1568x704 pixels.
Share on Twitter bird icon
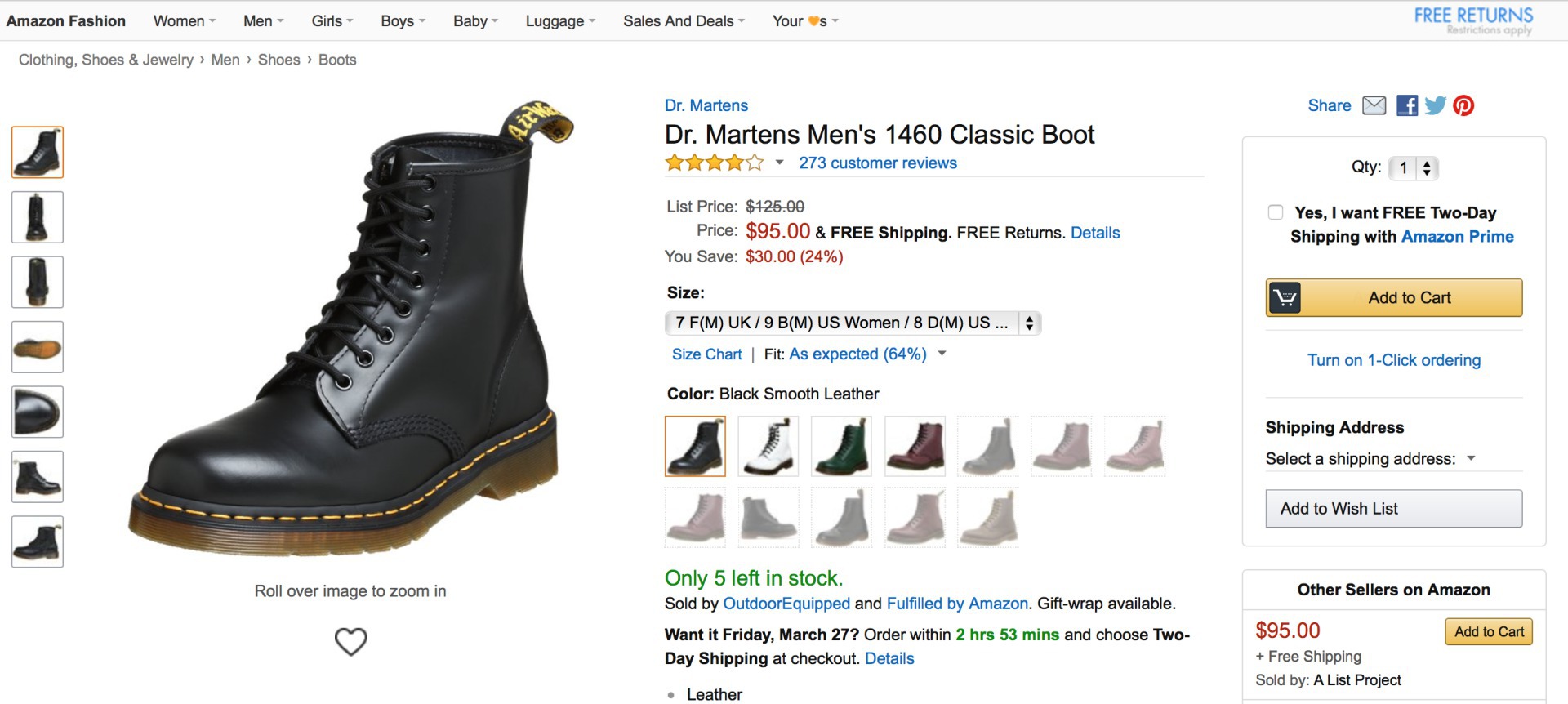click(1435, 105)
